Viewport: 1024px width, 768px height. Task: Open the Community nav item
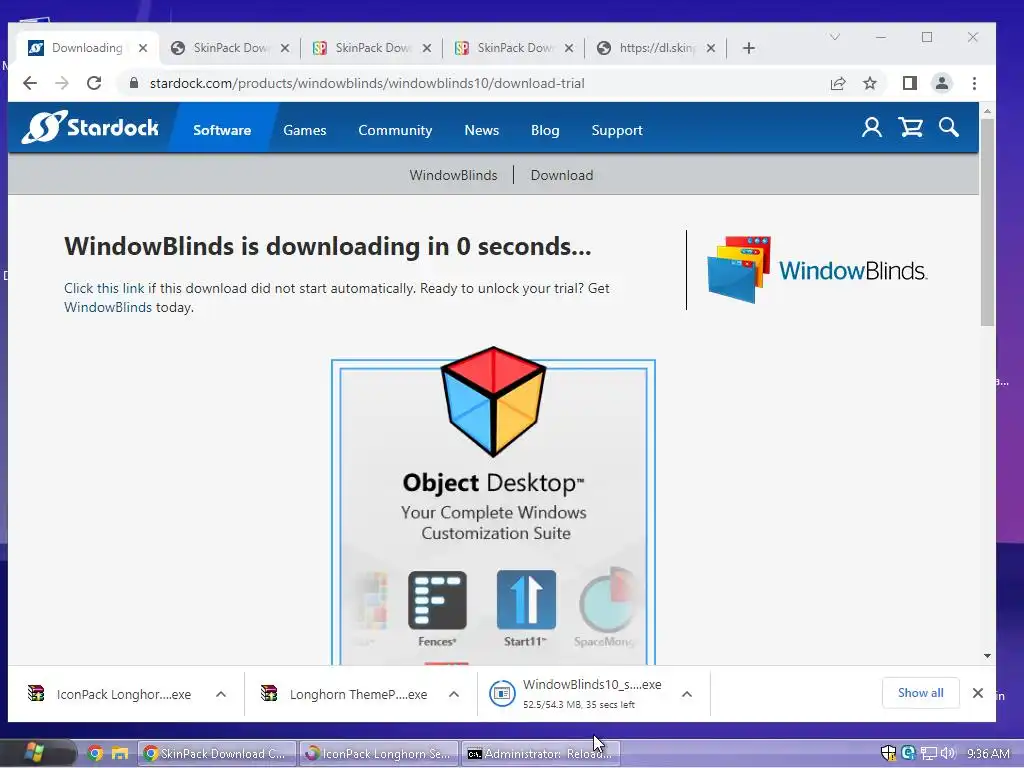point(395,130)
